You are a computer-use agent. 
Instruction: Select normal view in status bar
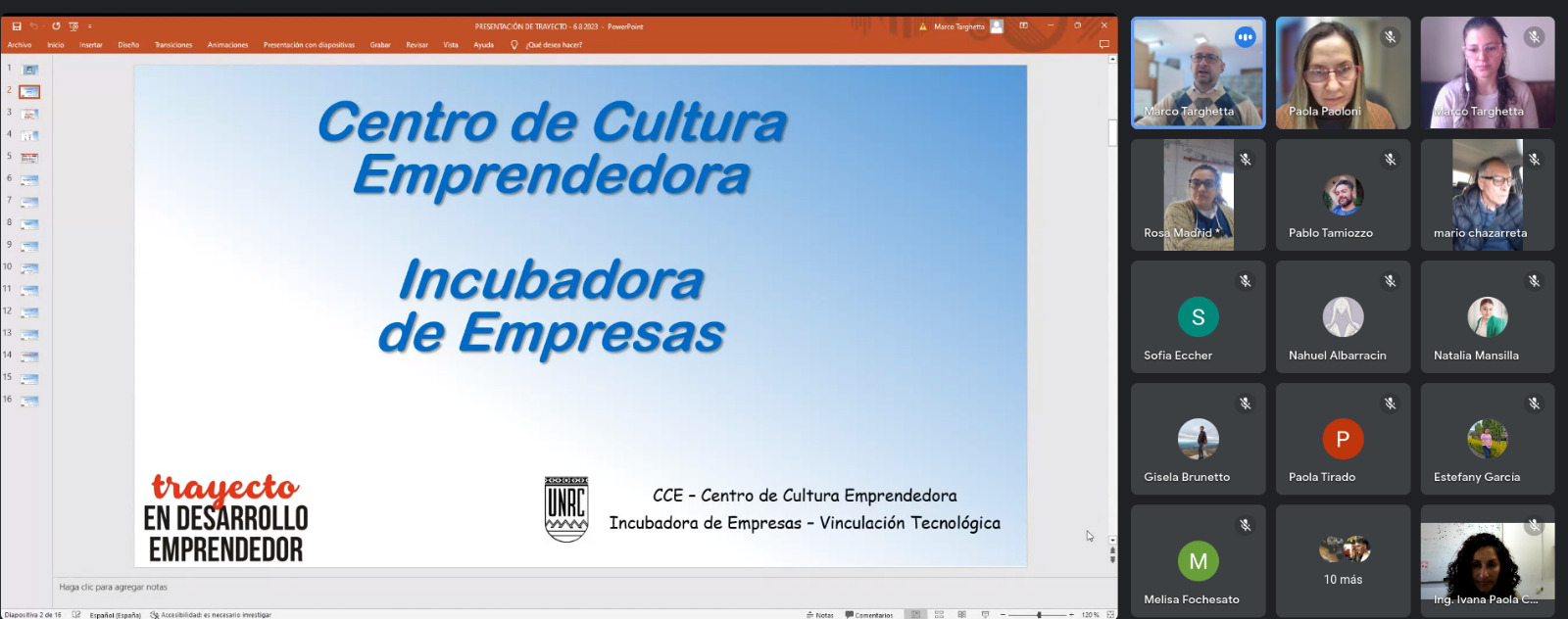pos(915,614)
